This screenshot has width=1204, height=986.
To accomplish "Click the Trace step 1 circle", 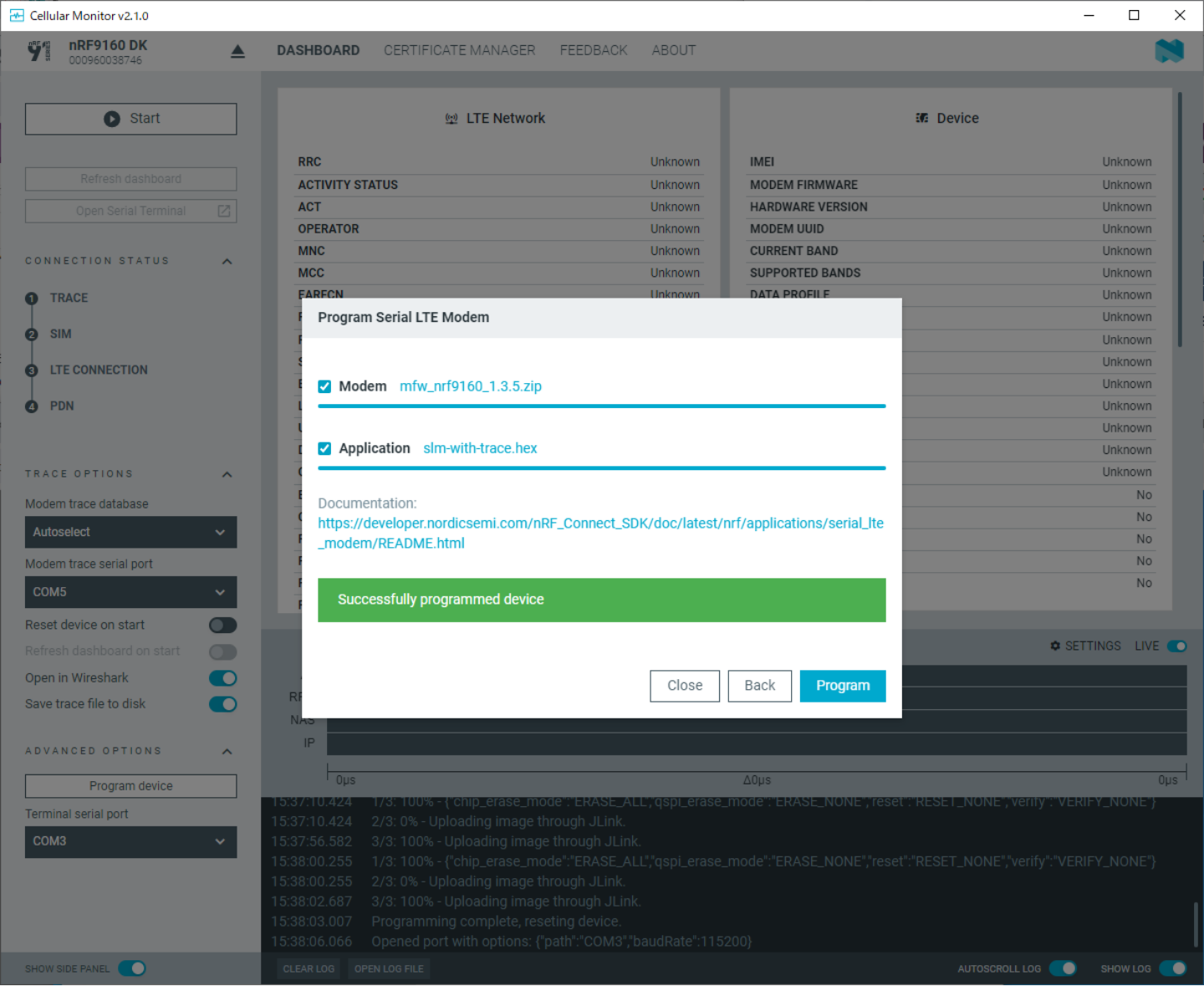I will pyautogui.click(x=32, y=299).
